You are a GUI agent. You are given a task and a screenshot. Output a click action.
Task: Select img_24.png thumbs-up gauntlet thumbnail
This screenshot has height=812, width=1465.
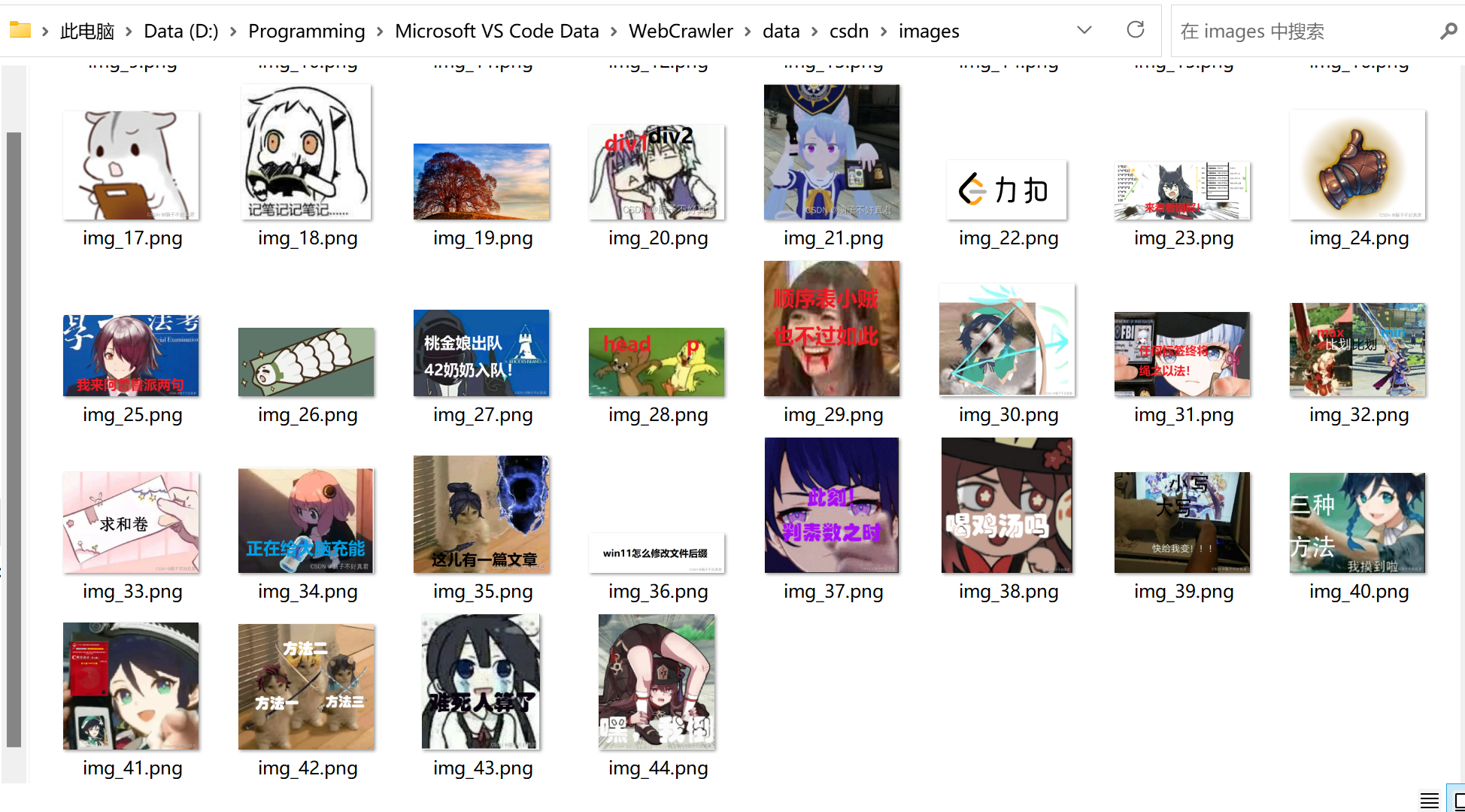click(x=1357, y=165)
